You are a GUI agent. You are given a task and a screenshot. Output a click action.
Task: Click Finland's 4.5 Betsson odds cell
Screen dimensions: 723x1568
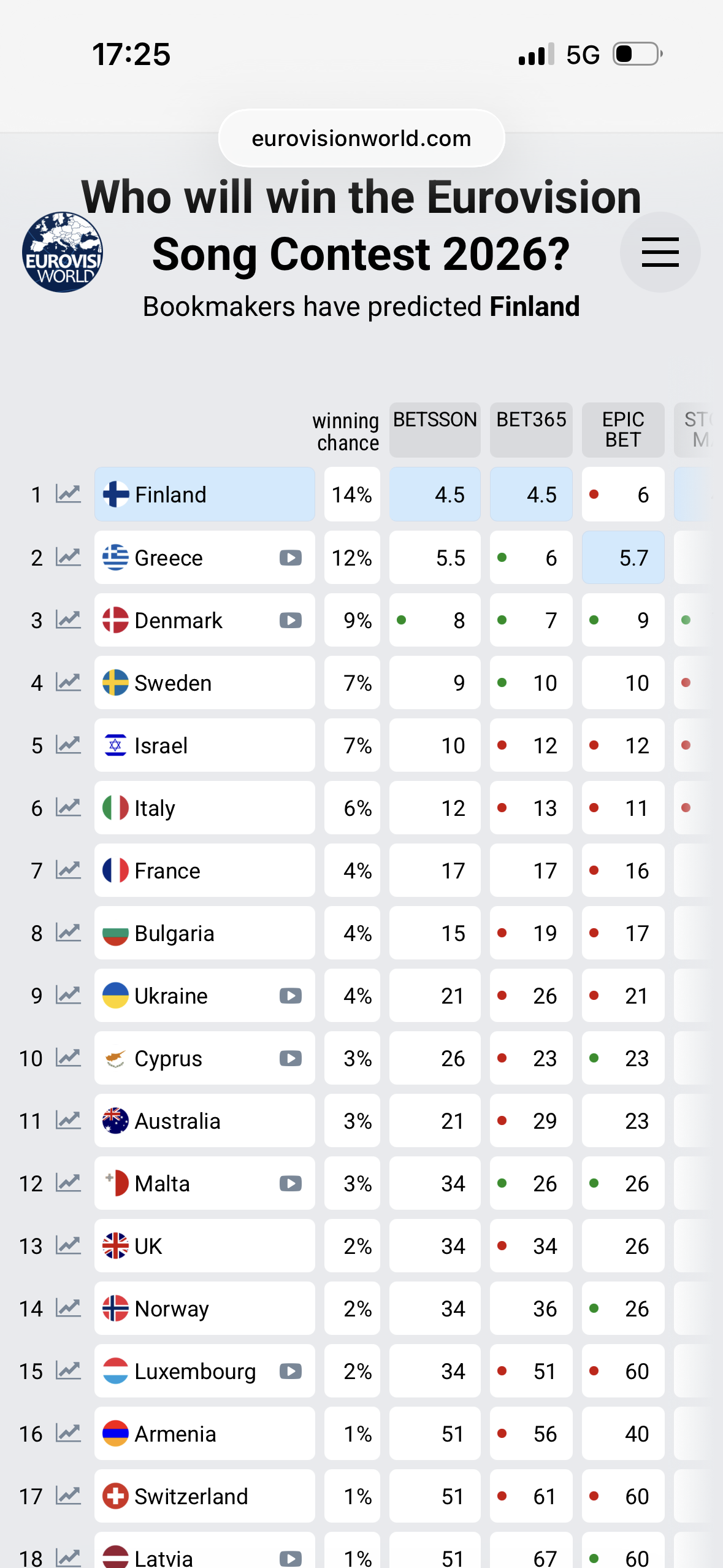coord(435,494)
